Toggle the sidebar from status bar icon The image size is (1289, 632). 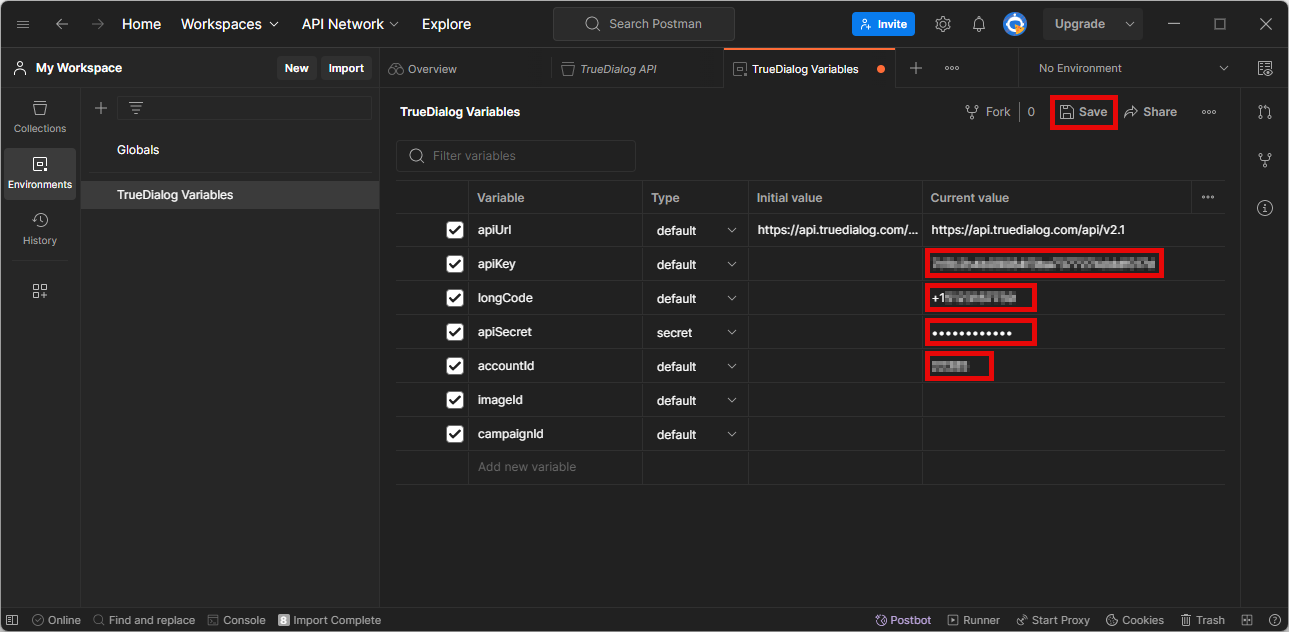coord(13,620)
